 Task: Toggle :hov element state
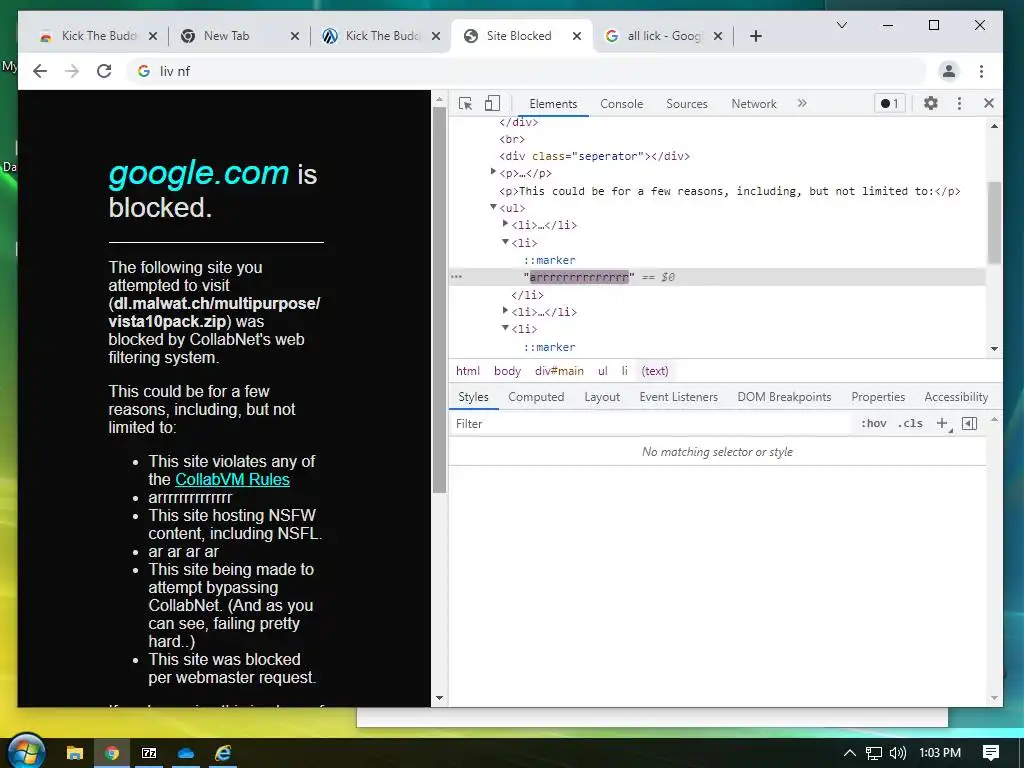[x=873, y=423]
